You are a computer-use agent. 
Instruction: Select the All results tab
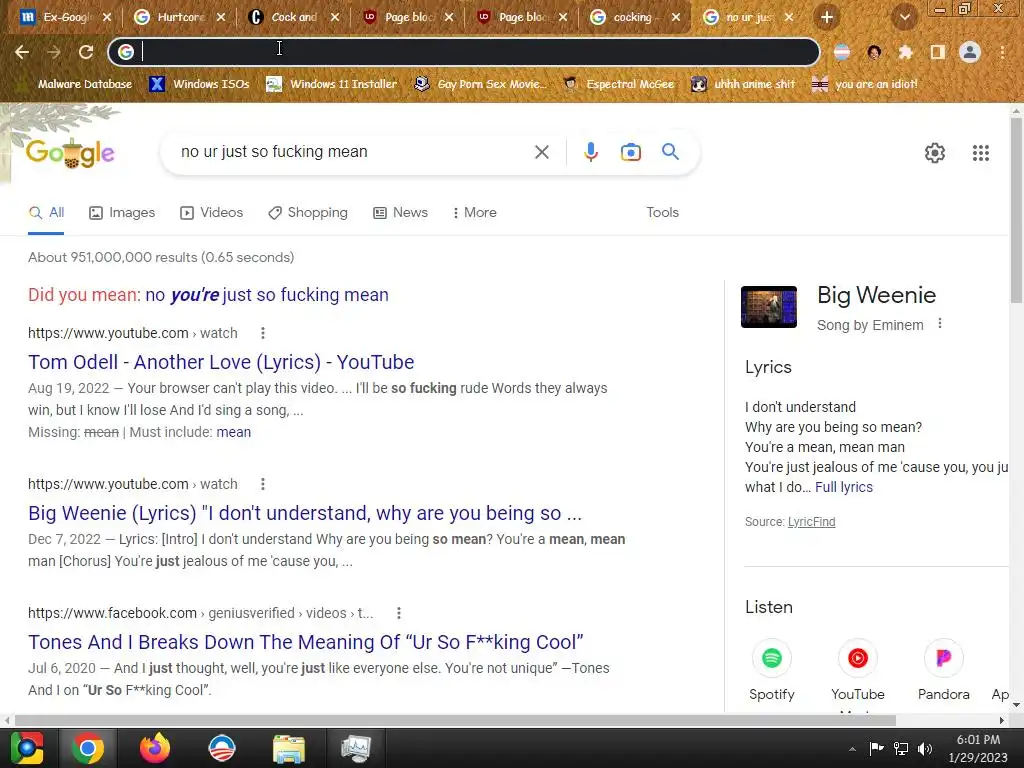point(46,213)
